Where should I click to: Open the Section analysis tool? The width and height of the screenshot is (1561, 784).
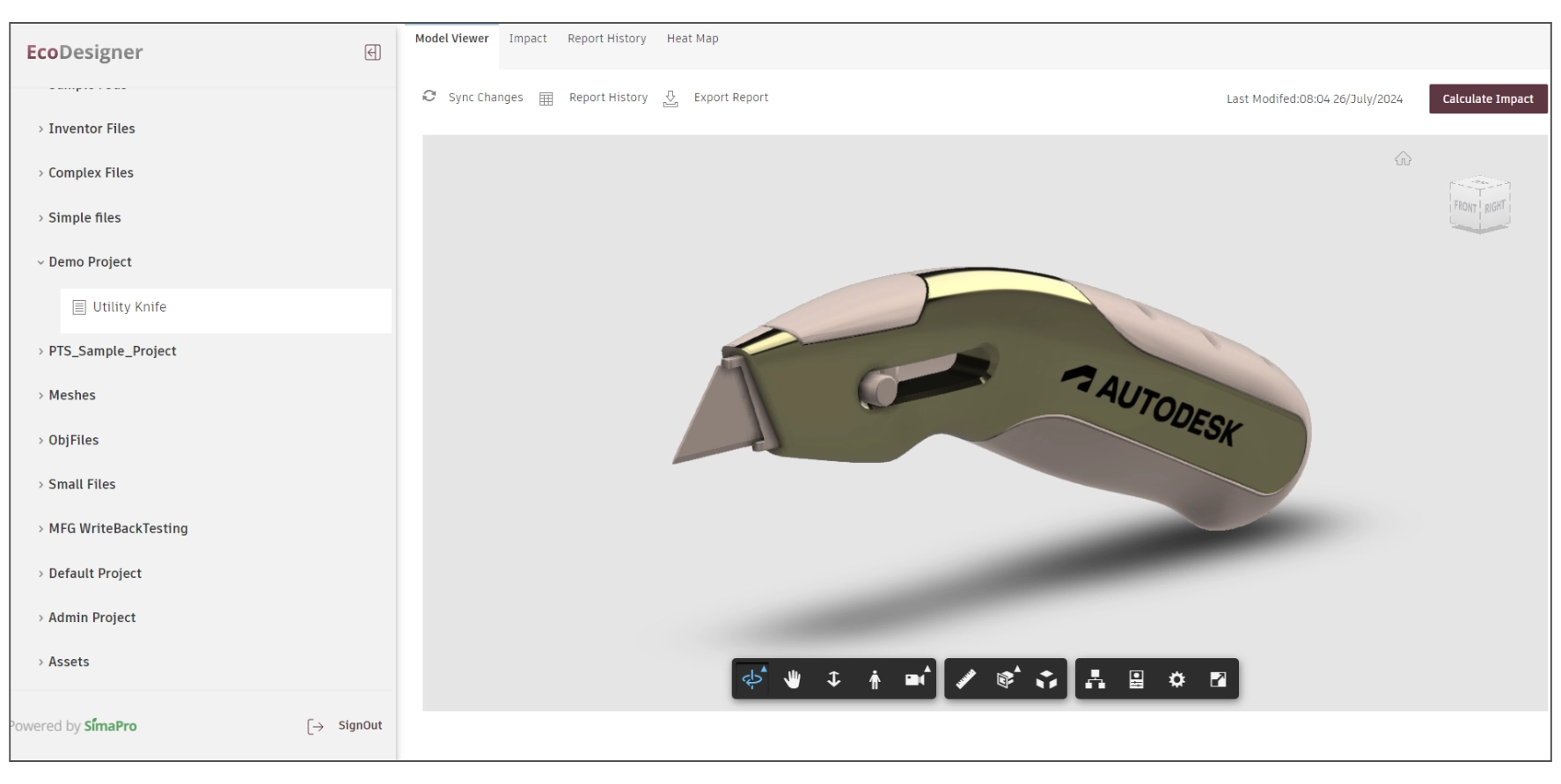1007,679
